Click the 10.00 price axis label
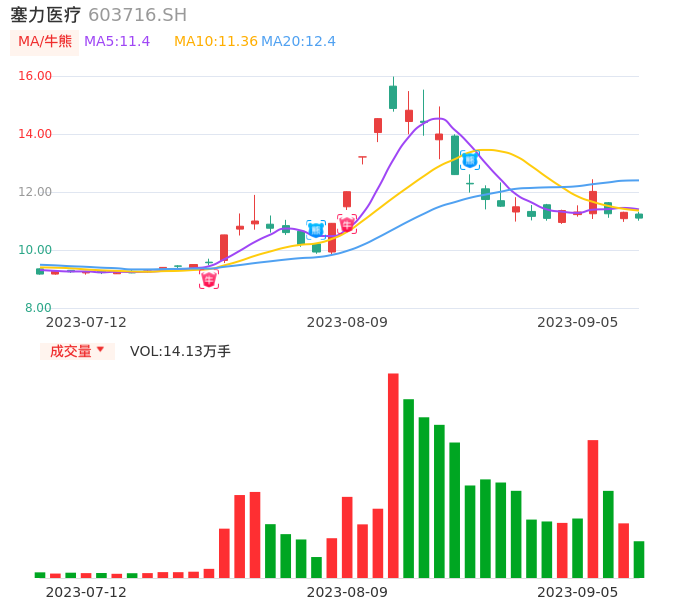The image size is (686, 606). coord(35,250)
